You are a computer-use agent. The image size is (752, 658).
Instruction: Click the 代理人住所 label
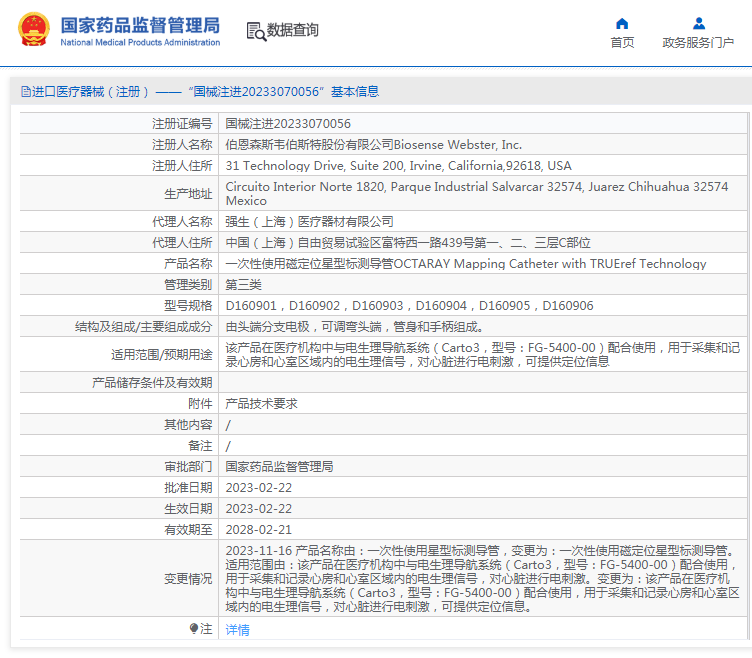pyautogui.click(x=182, y=243)
